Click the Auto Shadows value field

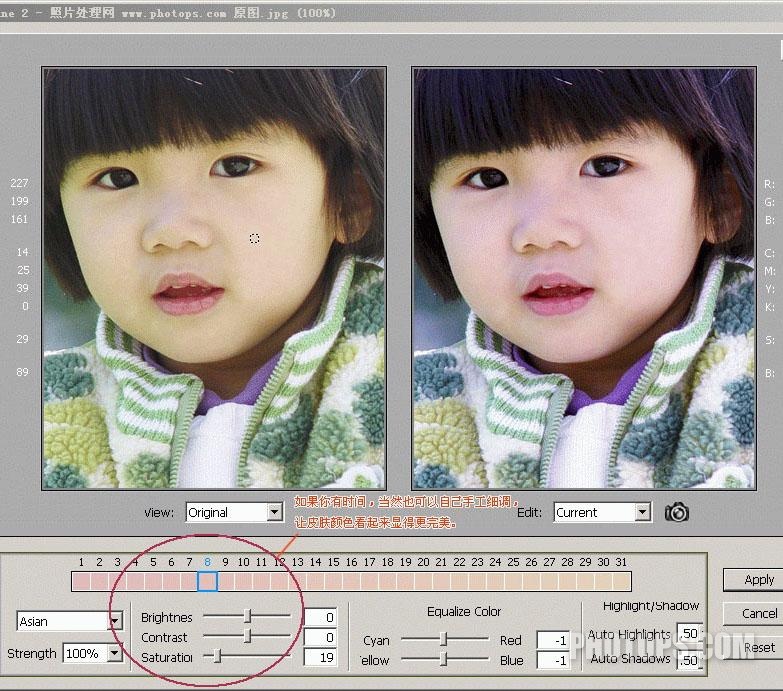(690, 660)
